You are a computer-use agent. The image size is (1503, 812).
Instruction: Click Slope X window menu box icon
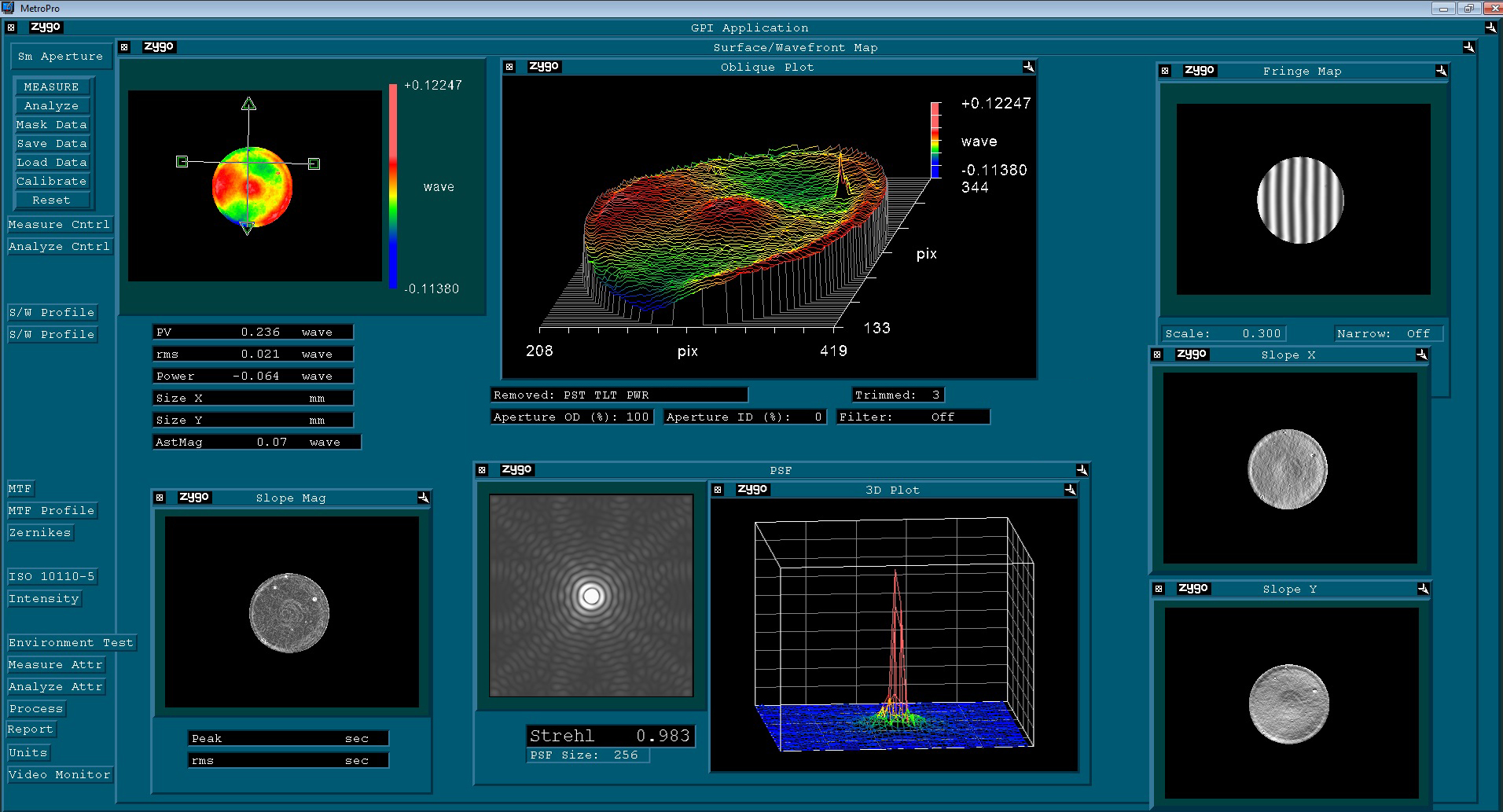(1157, 355)
